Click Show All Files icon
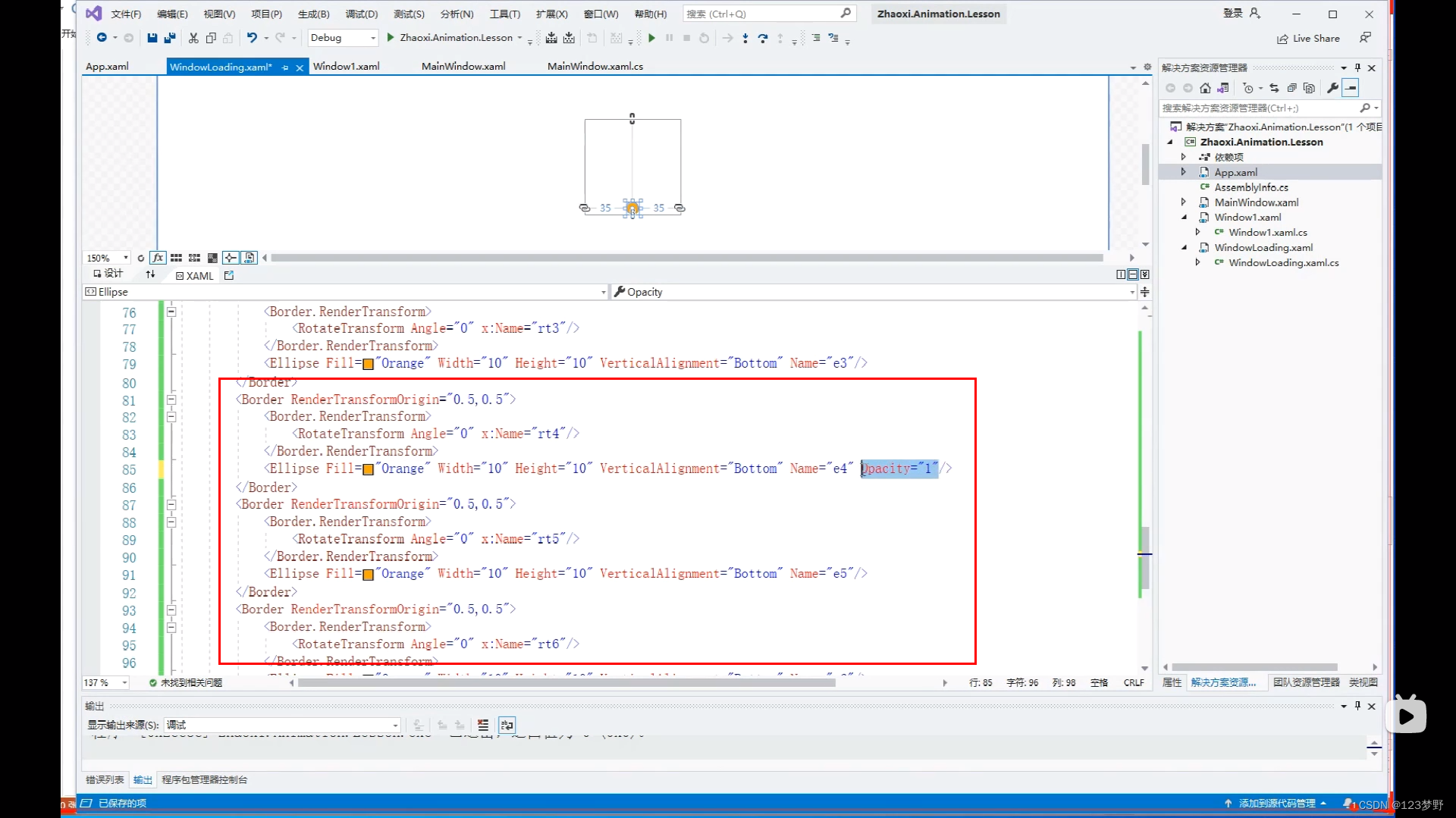Image resolution: width=1456 pixels, height=818 pixels. pos(1309,88)
